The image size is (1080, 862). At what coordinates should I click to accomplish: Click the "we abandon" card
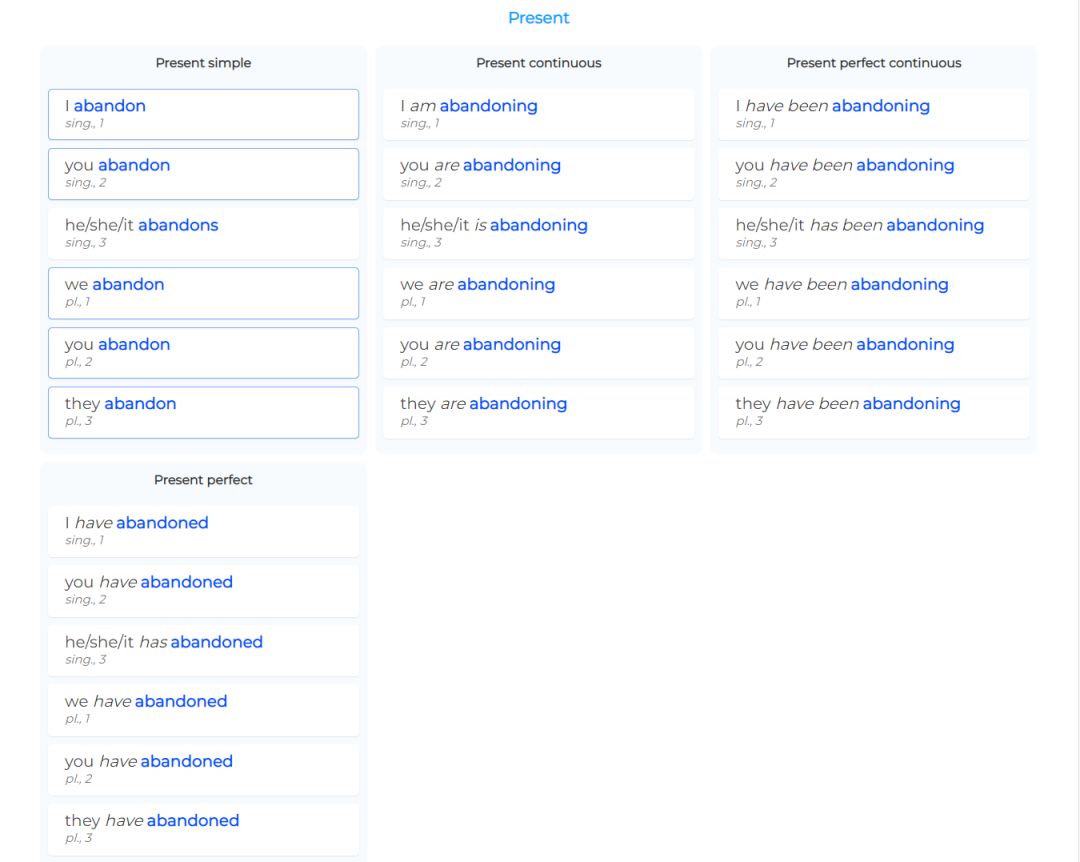pos(204,292)
